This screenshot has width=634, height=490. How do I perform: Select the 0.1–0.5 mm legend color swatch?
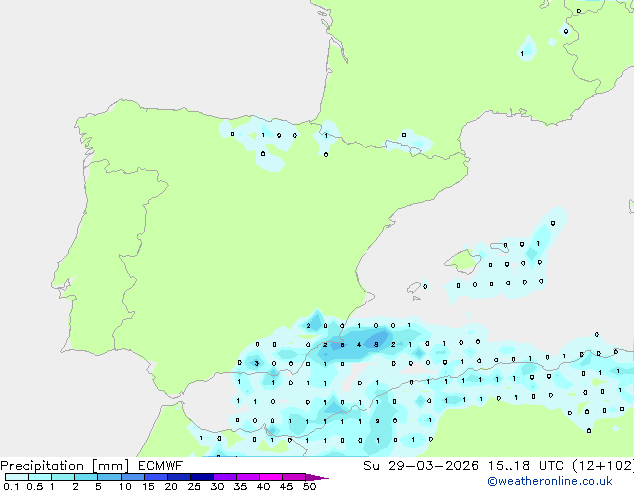17,477
